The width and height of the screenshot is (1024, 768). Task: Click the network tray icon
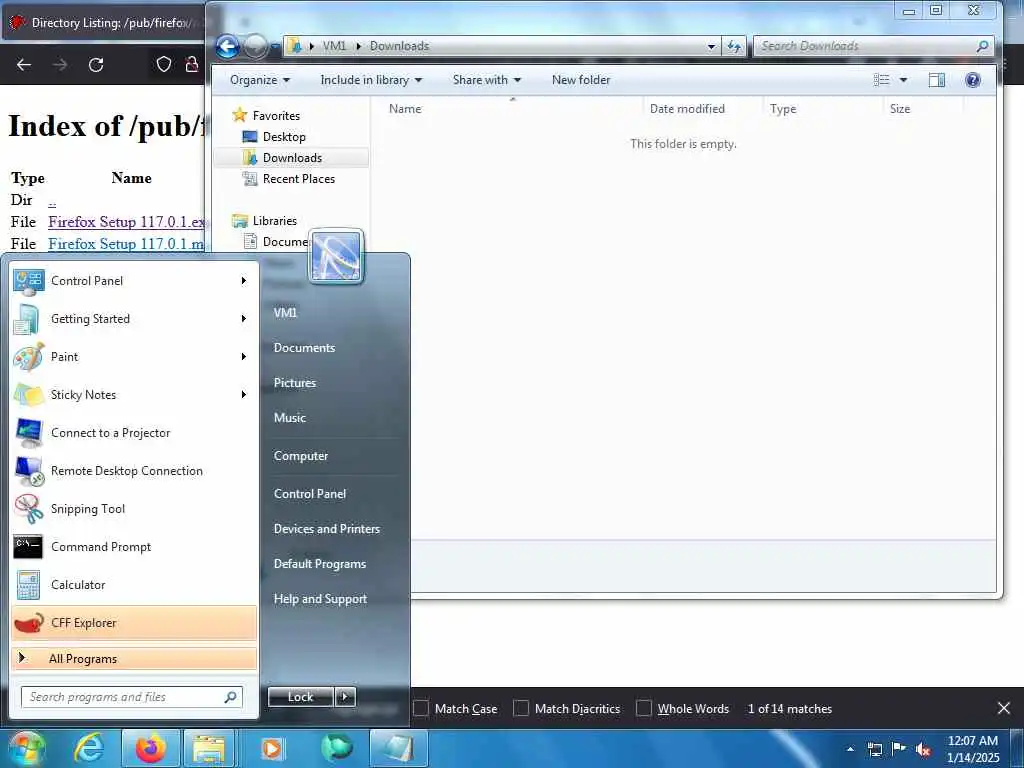(x=874, y=750)
